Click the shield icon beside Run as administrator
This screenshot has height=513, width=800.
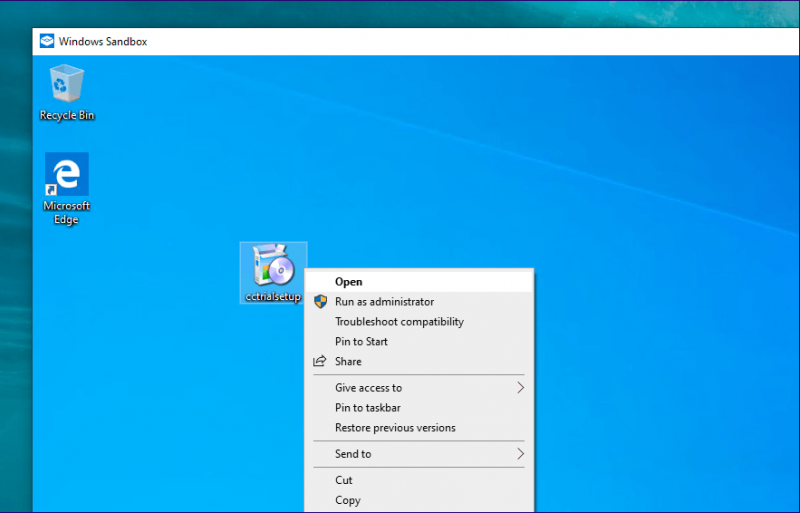[320, 302]
